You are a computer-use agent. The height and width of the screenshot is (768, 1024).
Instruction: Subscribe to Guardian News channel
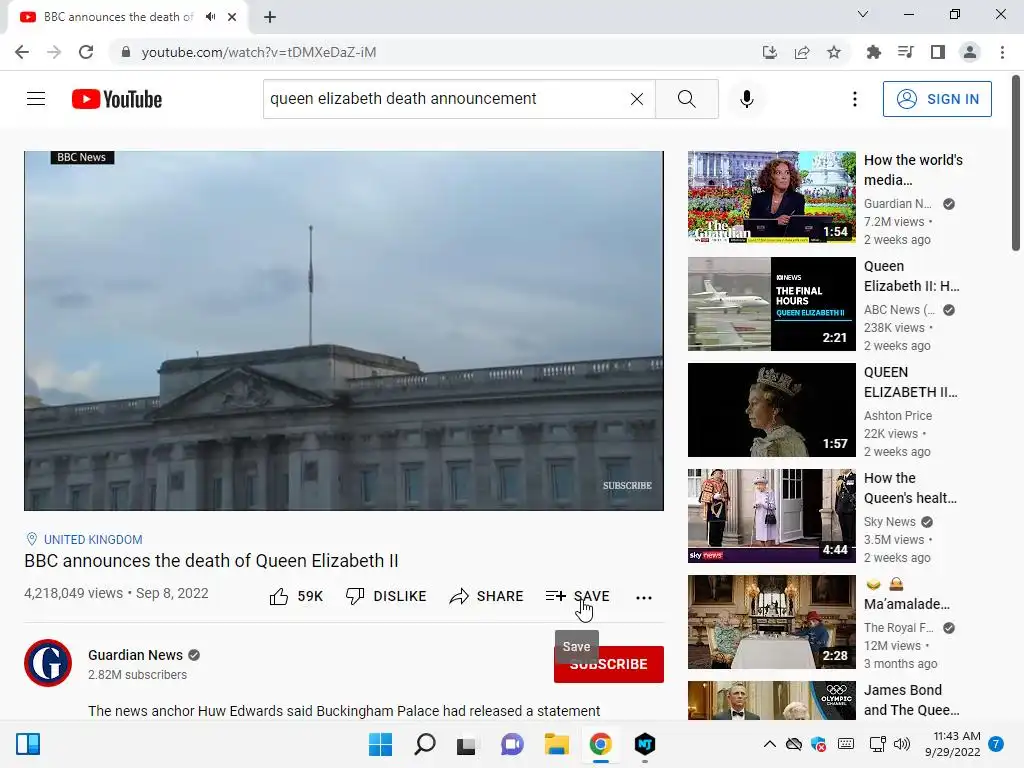tap(609, 664)
